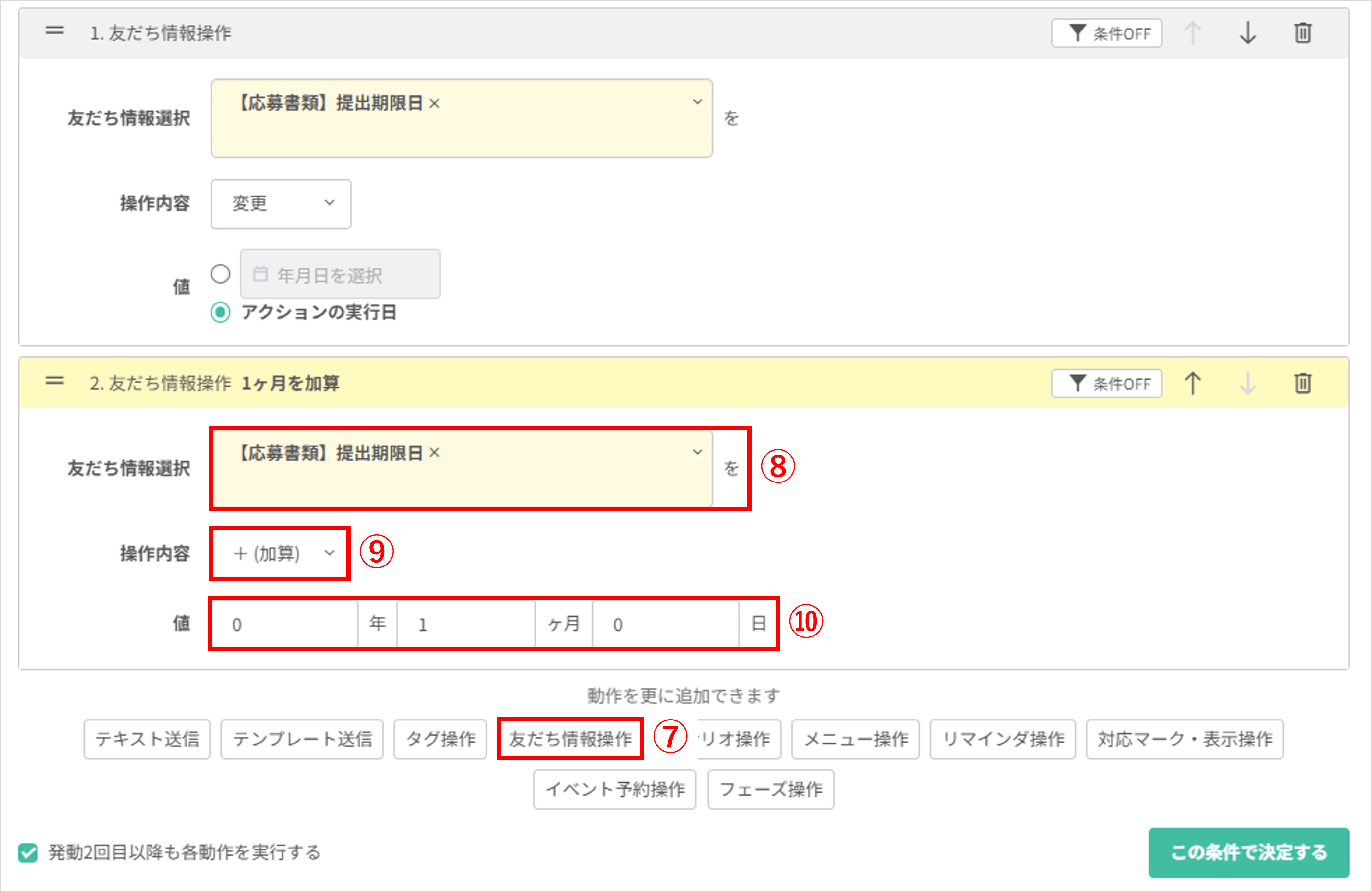
Task: Delete the first 友だち情報操作 action block
Action: (1303, 33)
